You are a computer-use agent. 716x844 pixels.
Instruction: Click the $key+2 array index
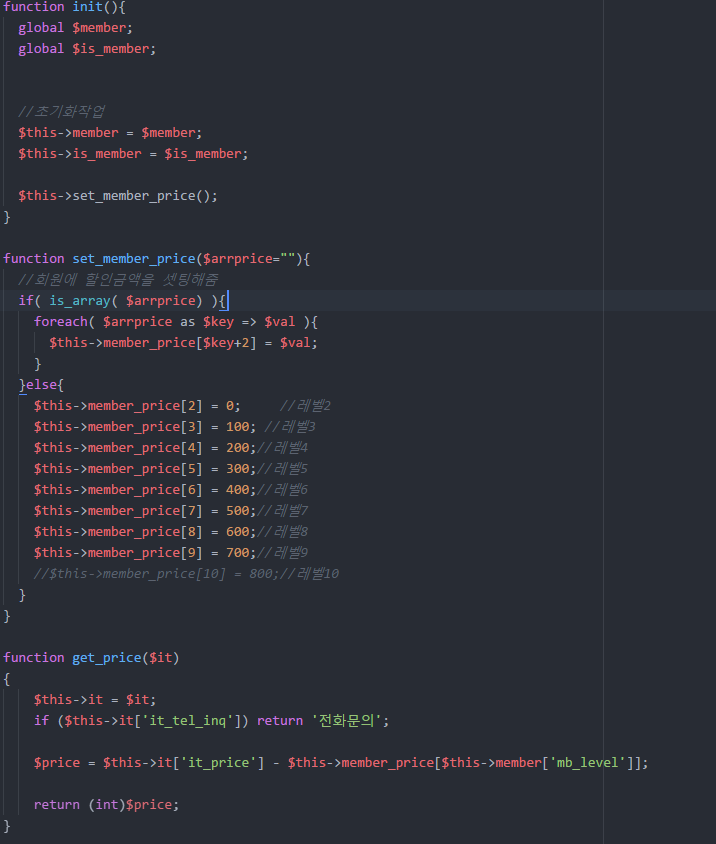tap(234, 343)
